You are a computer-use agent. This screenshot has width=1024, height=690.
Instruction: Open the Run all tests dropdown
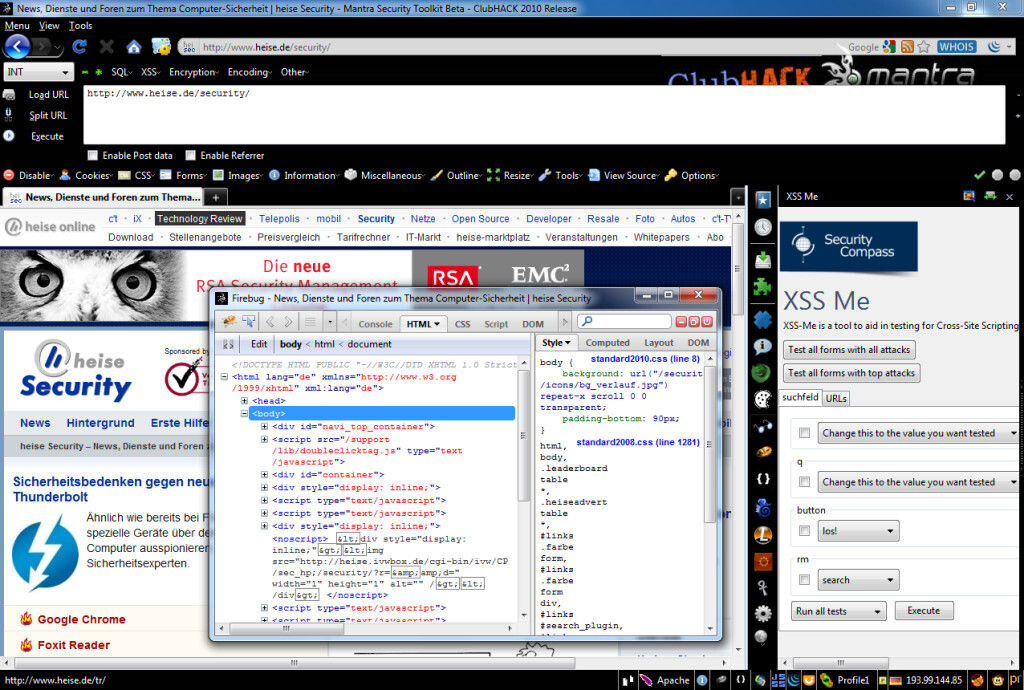[x=839, y=611]
